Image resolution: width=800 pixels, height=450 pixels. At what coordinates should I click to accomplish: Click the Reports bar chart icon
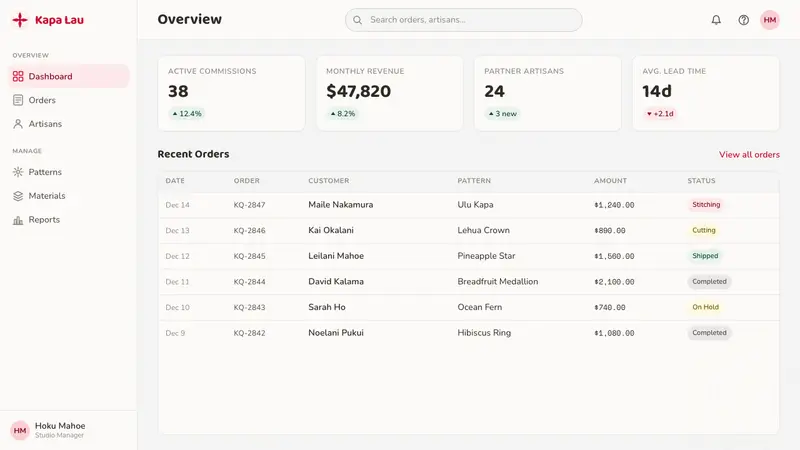coord(18,220)
